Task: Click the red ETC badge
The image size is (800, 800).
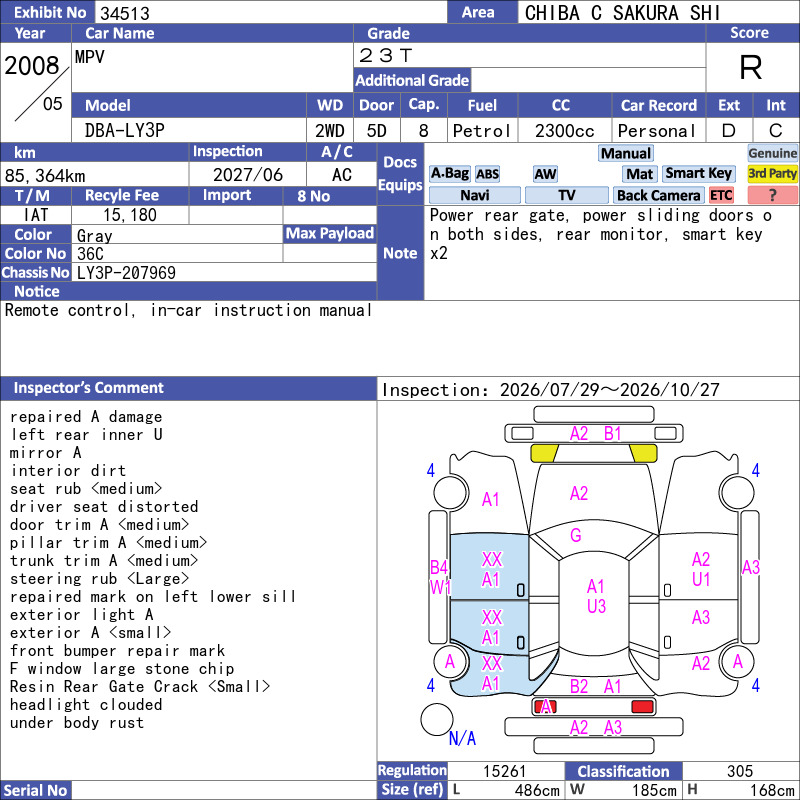Action: pyautogui.click(x=721, y=195)
